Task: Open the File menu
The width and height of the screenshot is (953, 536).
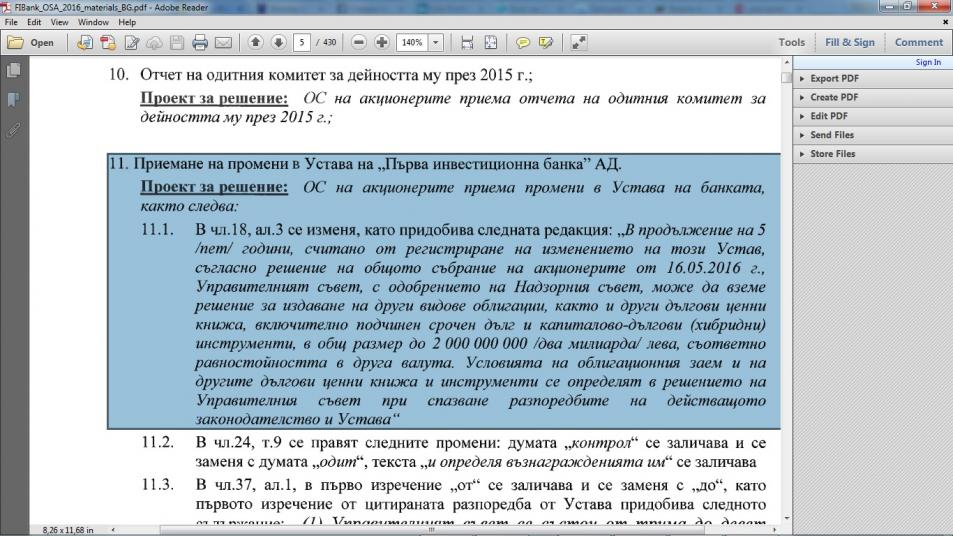Action: tap(11, 22)
